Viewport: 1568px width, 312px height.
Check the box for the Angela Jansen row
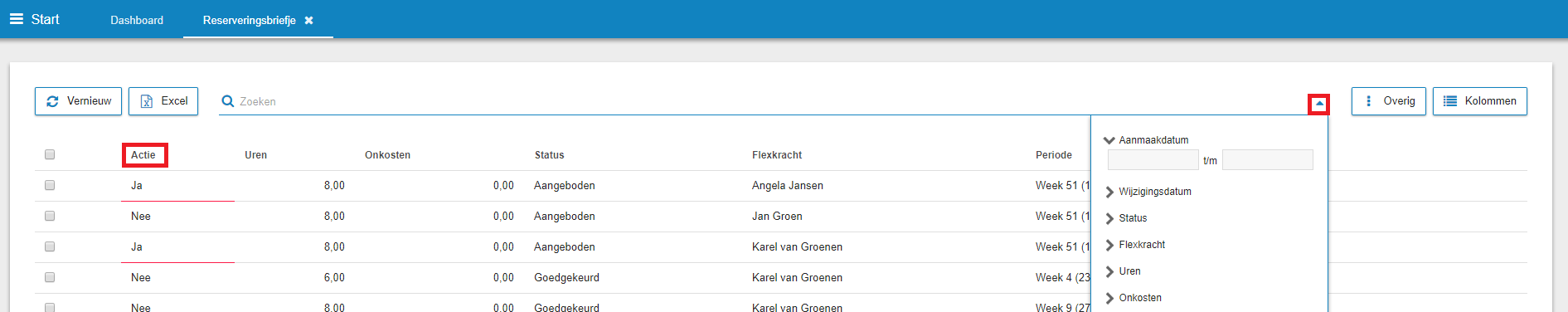click(50, 185)
